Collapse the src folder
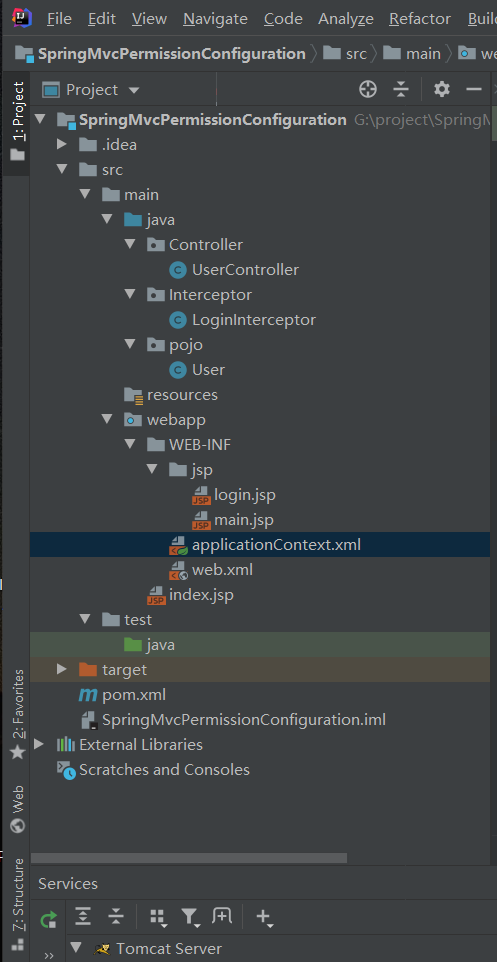 click(62, 169)
